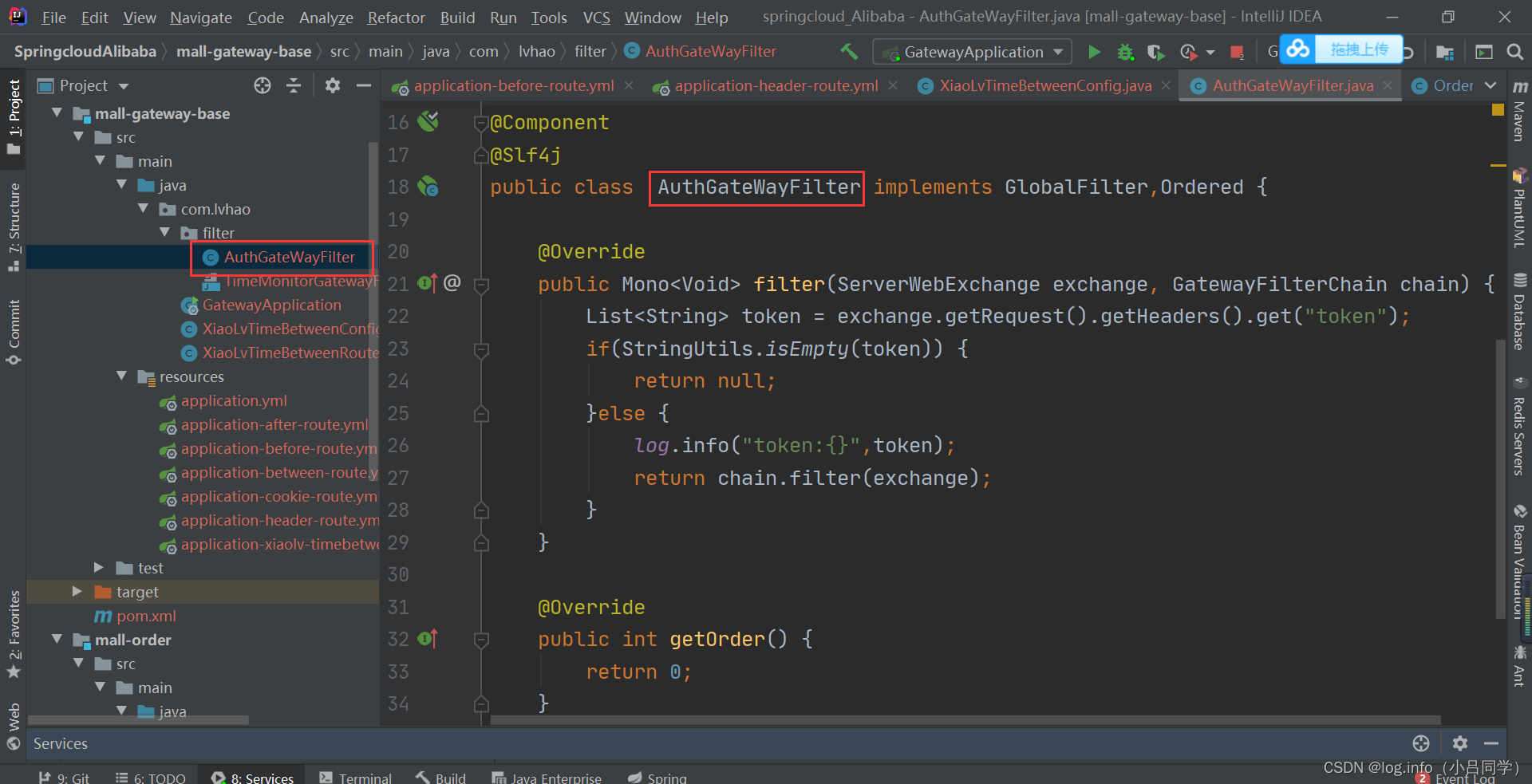
Task: Hide the Project panel minus icon
Action: [x=364, y=85]
